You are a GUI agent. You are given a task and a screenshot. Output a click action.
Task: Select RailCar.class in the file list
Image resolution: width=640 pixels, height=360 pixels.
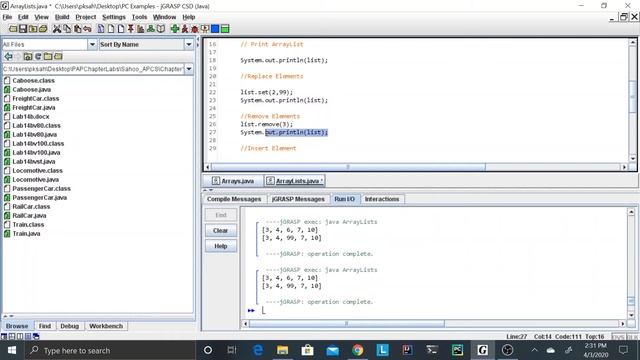(x=31, y=206)
